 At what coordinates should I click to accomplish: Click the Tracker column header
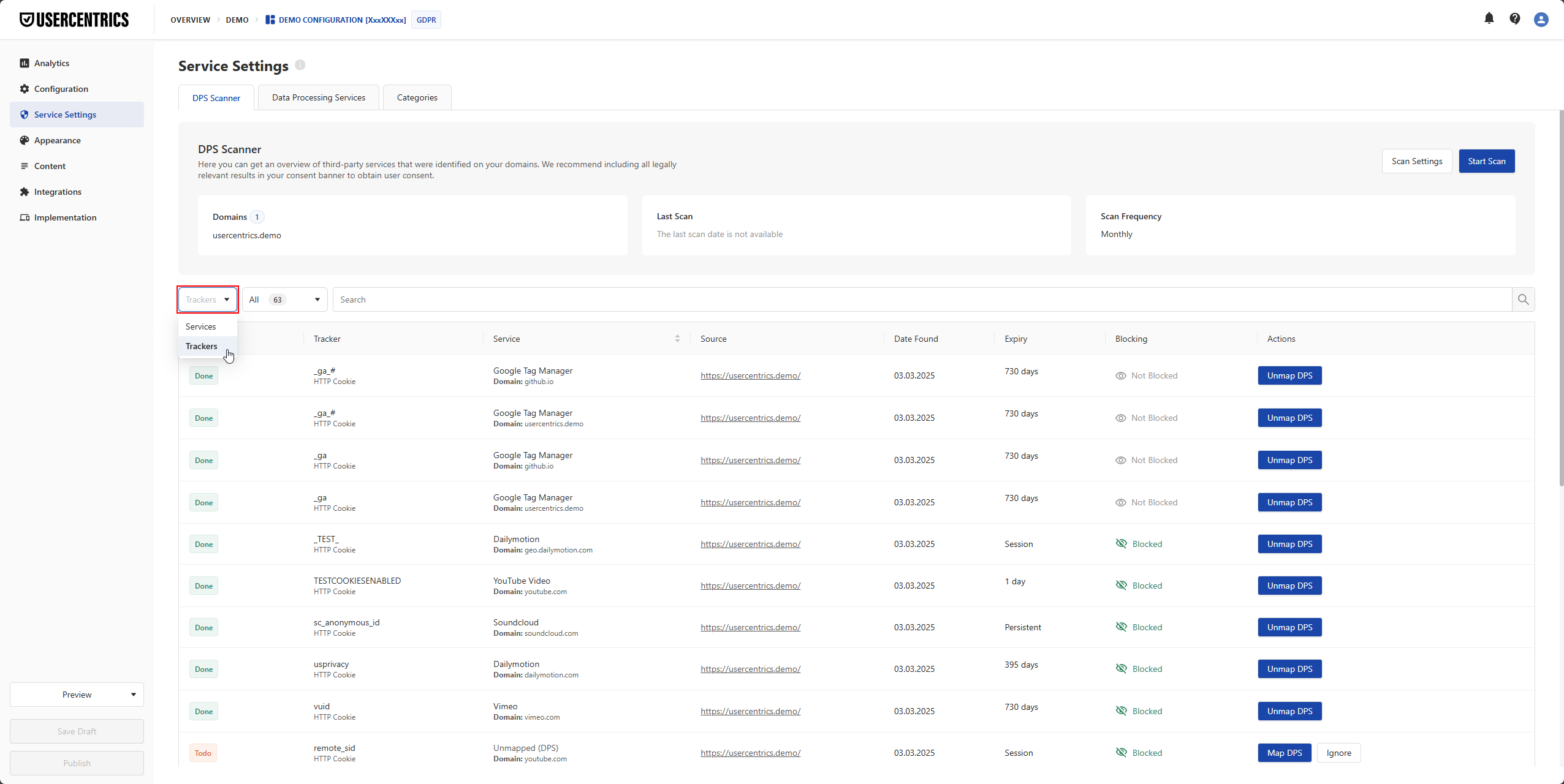tap(327, 339)
